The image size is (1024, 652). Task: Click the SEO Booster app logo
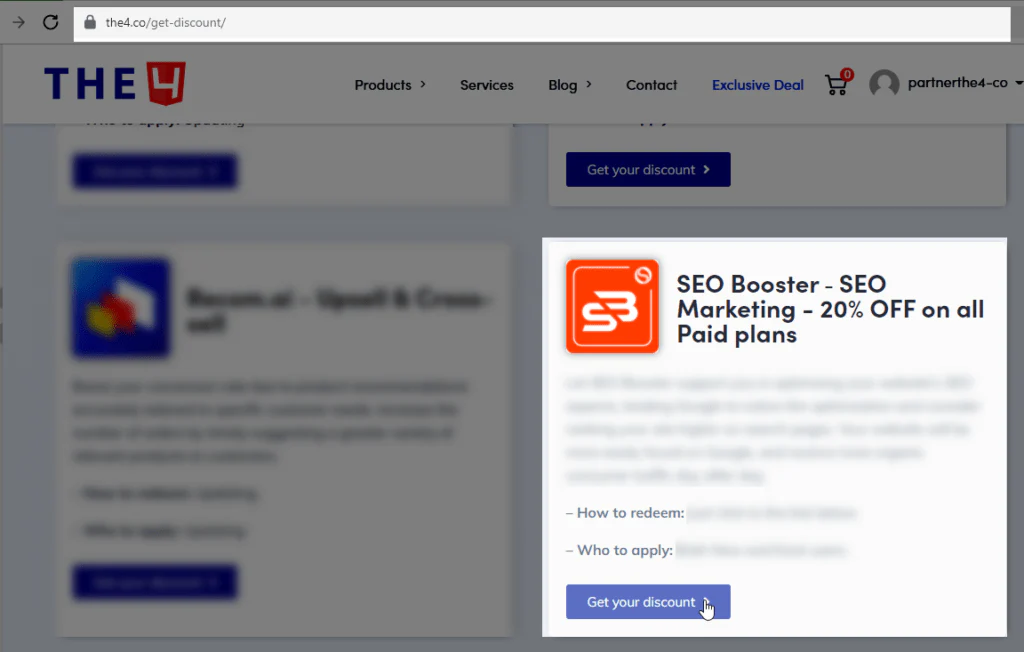(613, 306)
